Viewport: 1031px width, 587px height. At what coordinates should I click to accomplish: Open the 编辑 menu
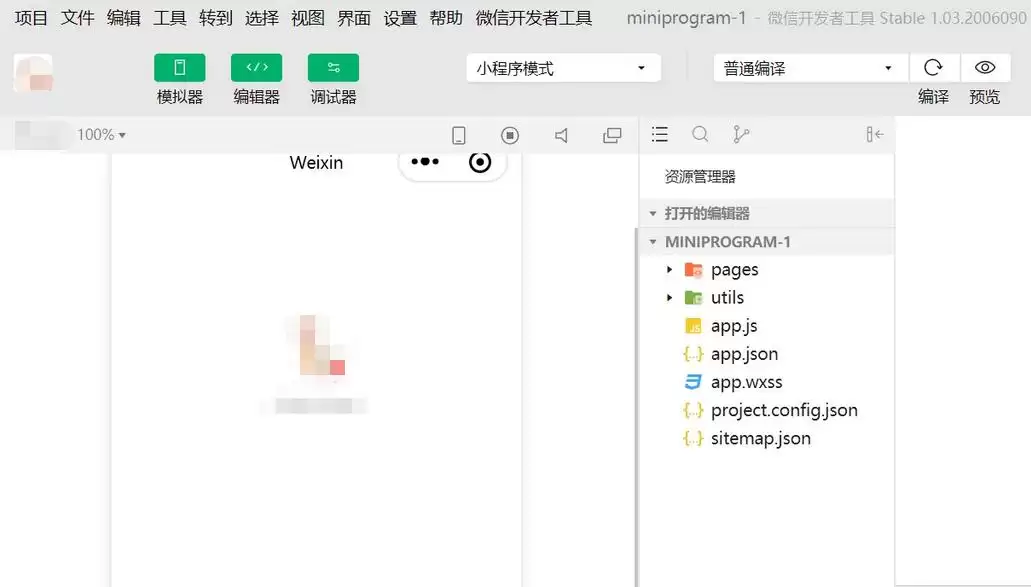[x=124, y=18]
